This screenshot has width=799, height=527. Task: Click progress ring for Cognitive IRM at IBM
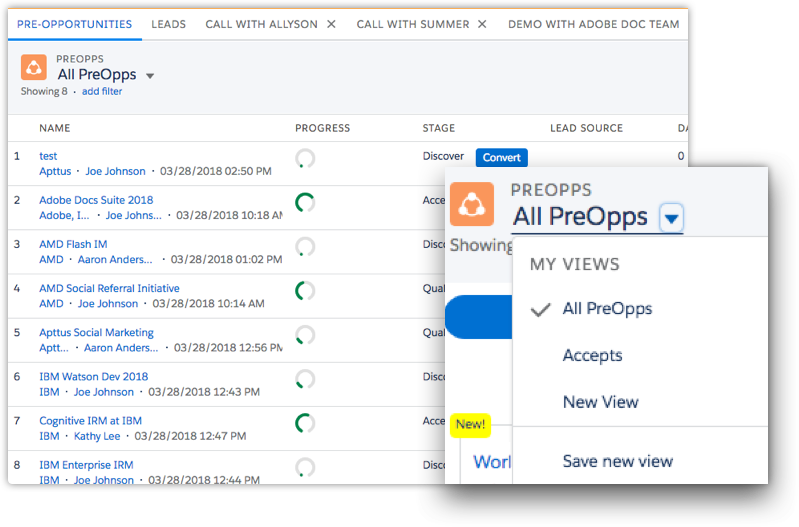tap(305, 423)
